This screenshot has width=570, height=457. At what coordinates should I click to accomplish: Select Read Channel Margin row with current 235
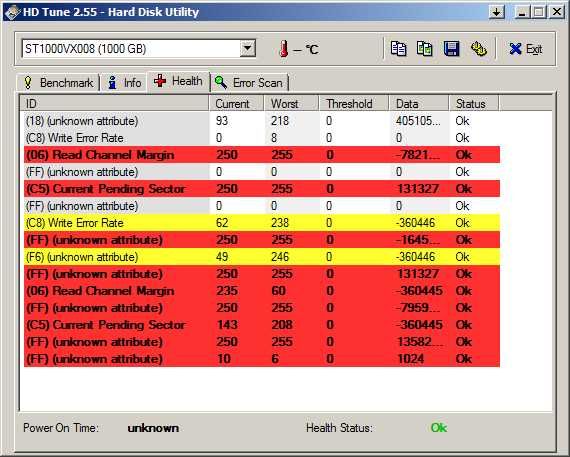click(x=262, y=291)
